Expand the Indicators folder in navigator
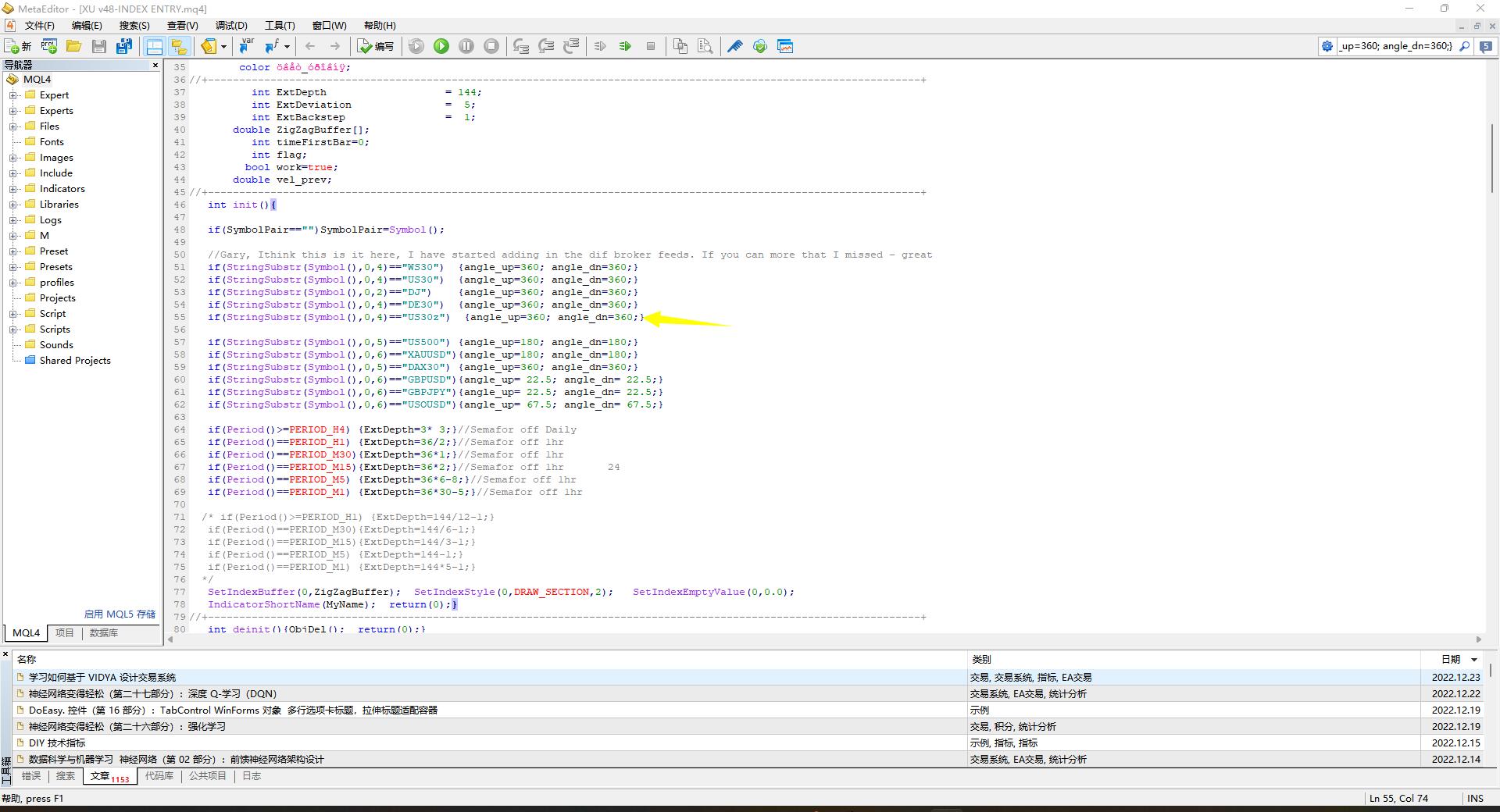The width and height of the screenshot is (1500, 812). pos(13,189)
